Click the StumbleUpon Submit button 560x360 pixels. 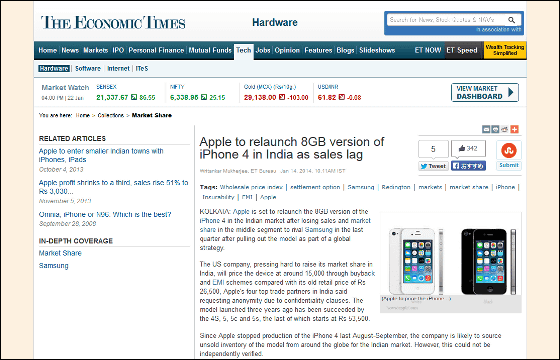tap(509, 165)
